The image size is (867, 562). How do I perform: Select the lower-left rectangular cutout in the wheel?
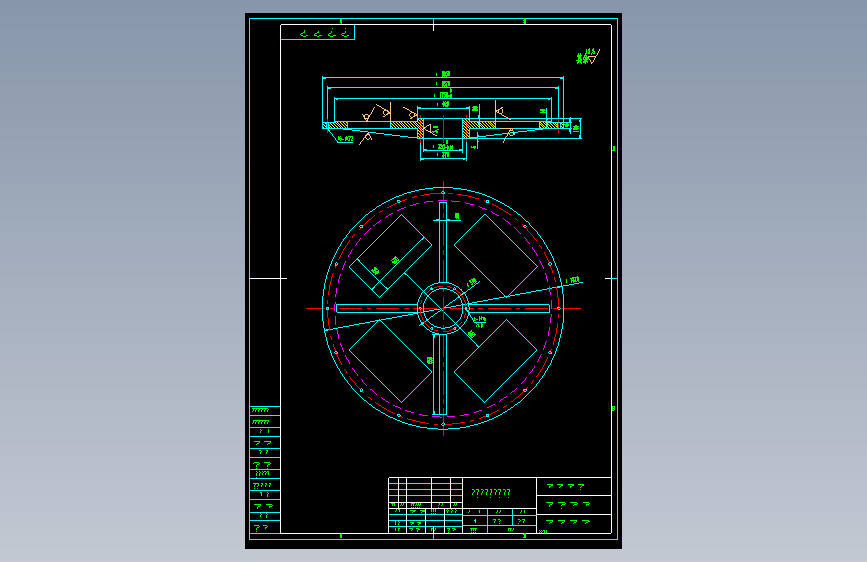point(390,361)
